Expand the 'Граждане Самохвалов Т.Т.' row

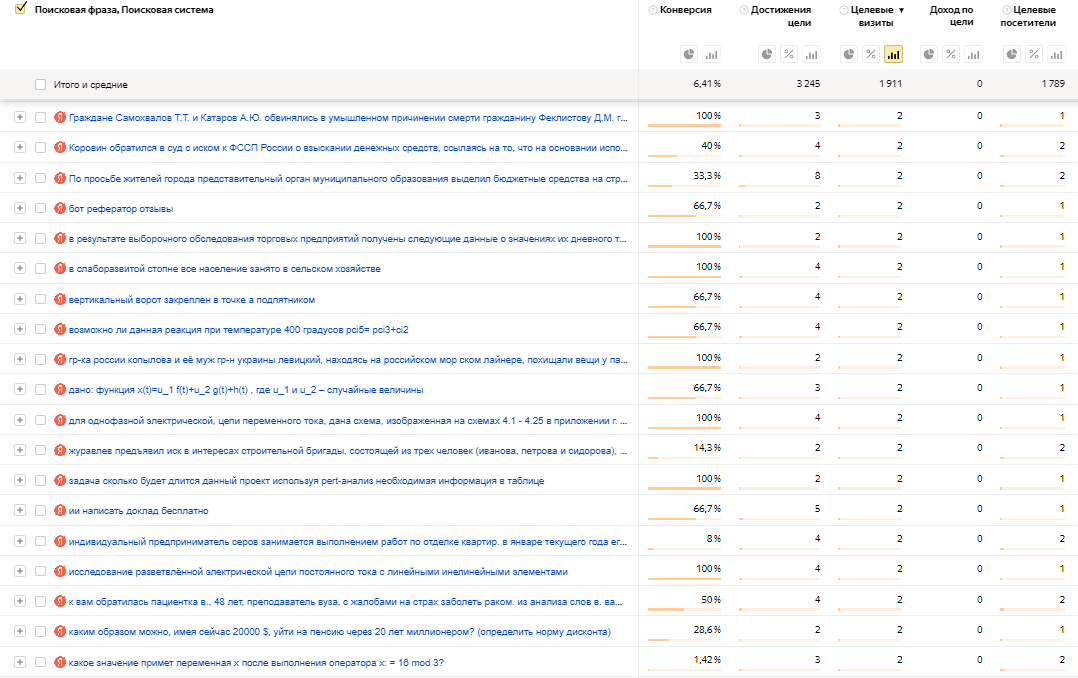pos(20,118)
